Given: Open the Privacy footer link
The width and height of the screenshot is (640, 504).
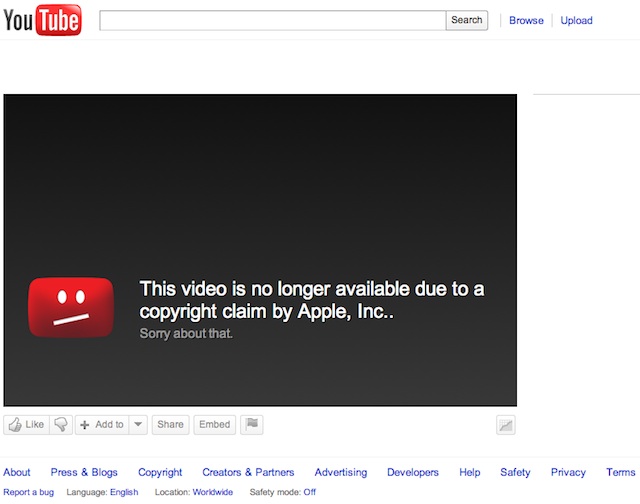Looking at the screenshot, I should coord(568,473).
